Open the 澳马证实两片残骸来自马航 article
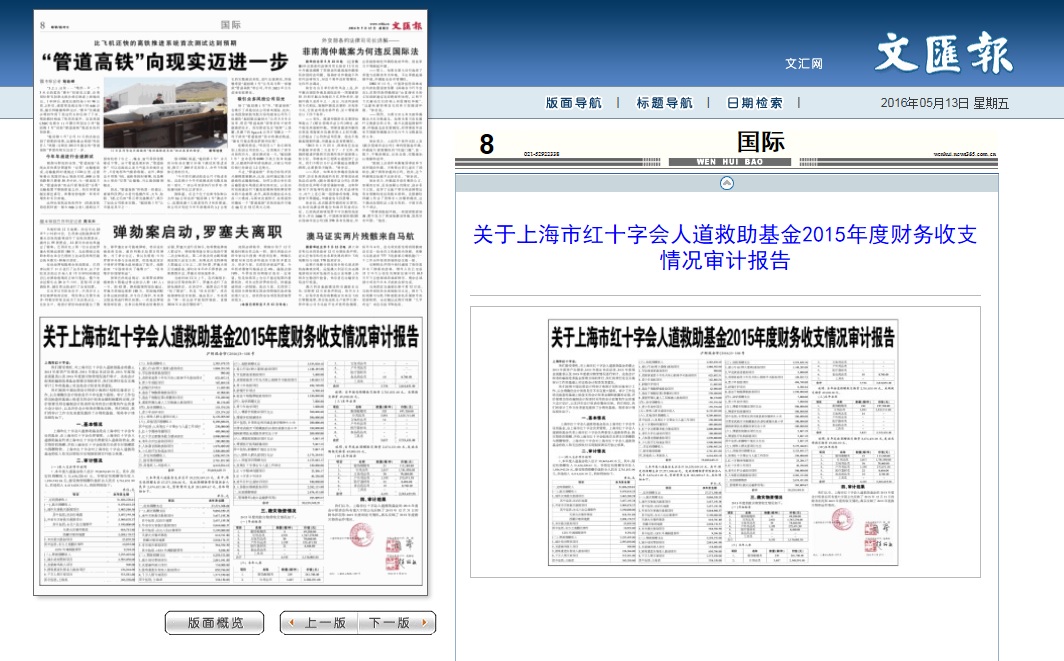The width and height of the screenshot is (1064, 661). tap(360, 236)
